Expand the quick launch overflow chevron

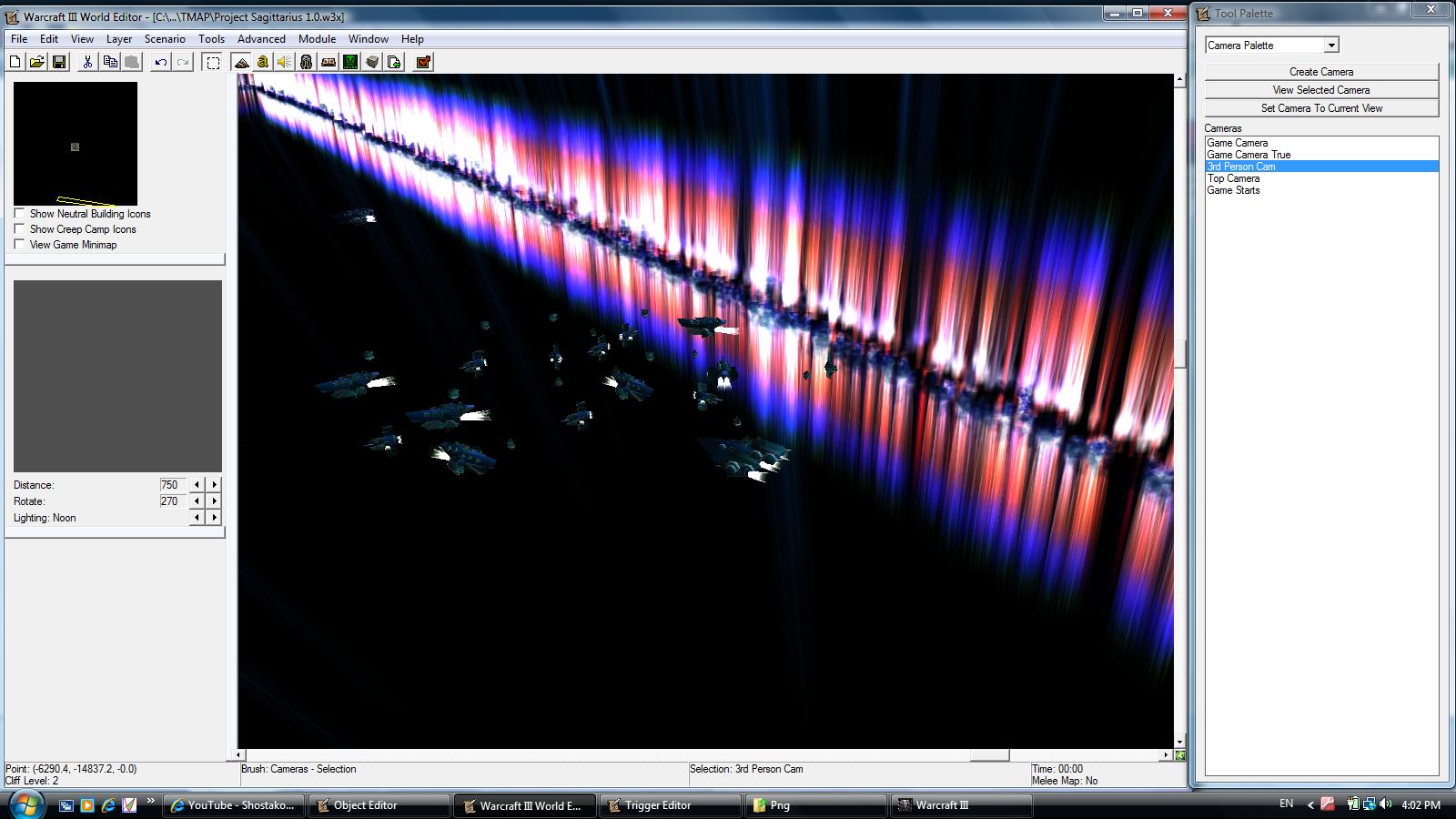(151, 802)
